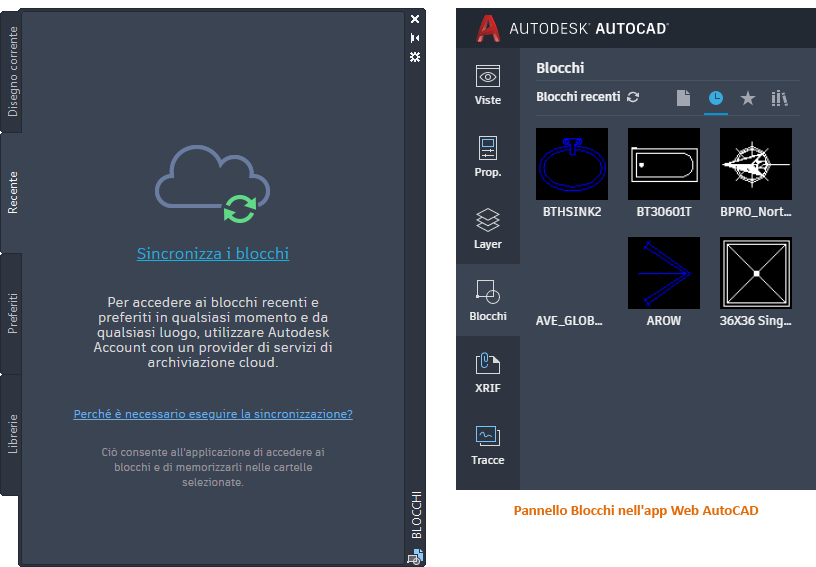The image size is (816, 567).
Task: Click the Blocchi panel heading
Action: [560, 68]
